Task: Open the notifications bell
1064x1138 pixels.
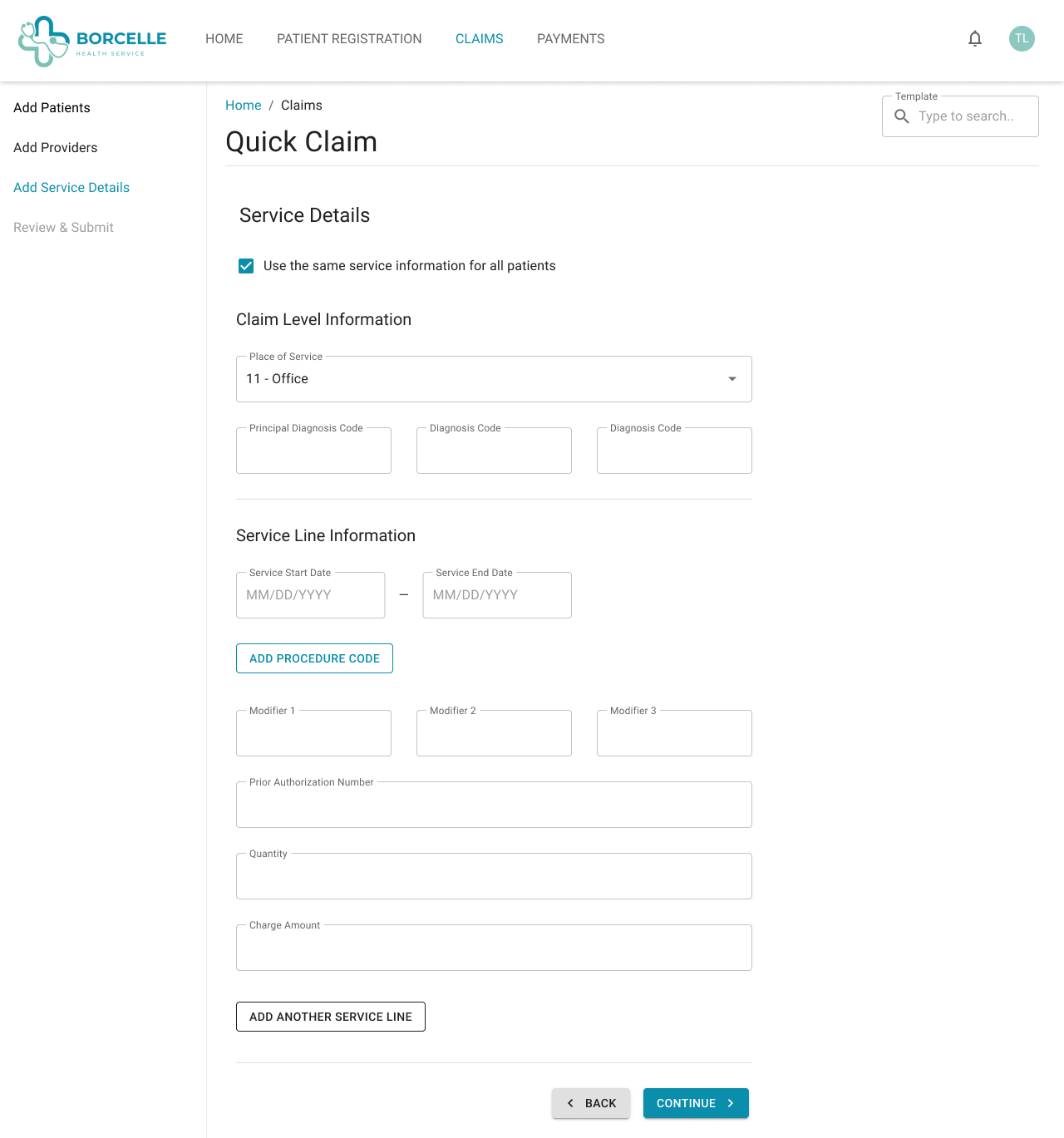Action: 975,39
